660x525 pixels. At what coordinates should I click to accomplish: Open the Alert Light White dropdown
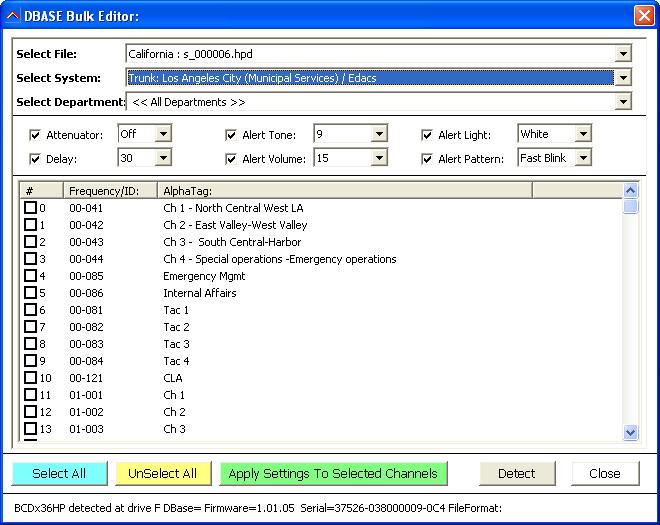pyautogui.click(x=583, y=134)
